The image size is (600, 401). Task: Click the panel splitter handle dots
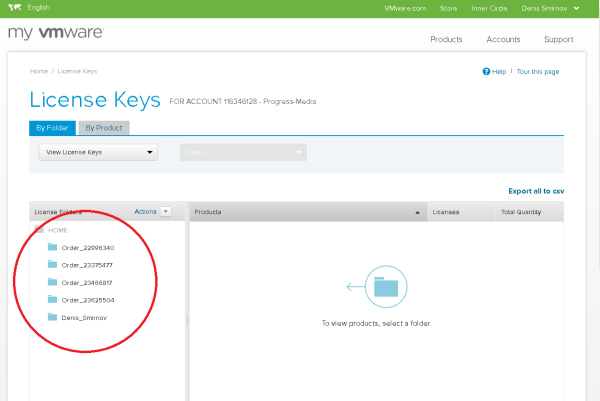click(187, 321)
